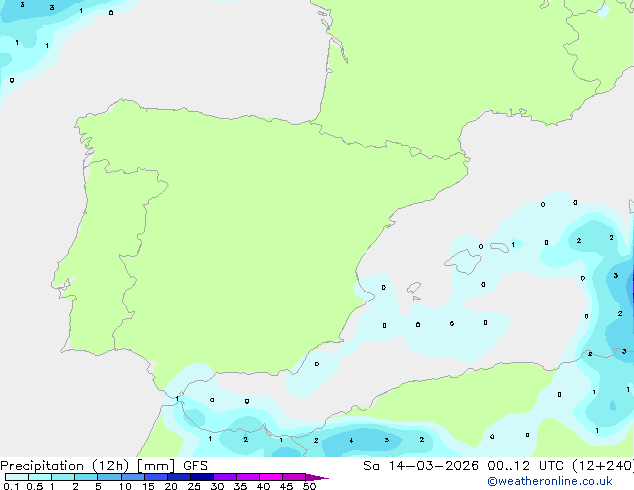This screenshot has height=490, width=634.
Task: Select the 30–35 mm purple legend swatch
Action: pos(225,477)
